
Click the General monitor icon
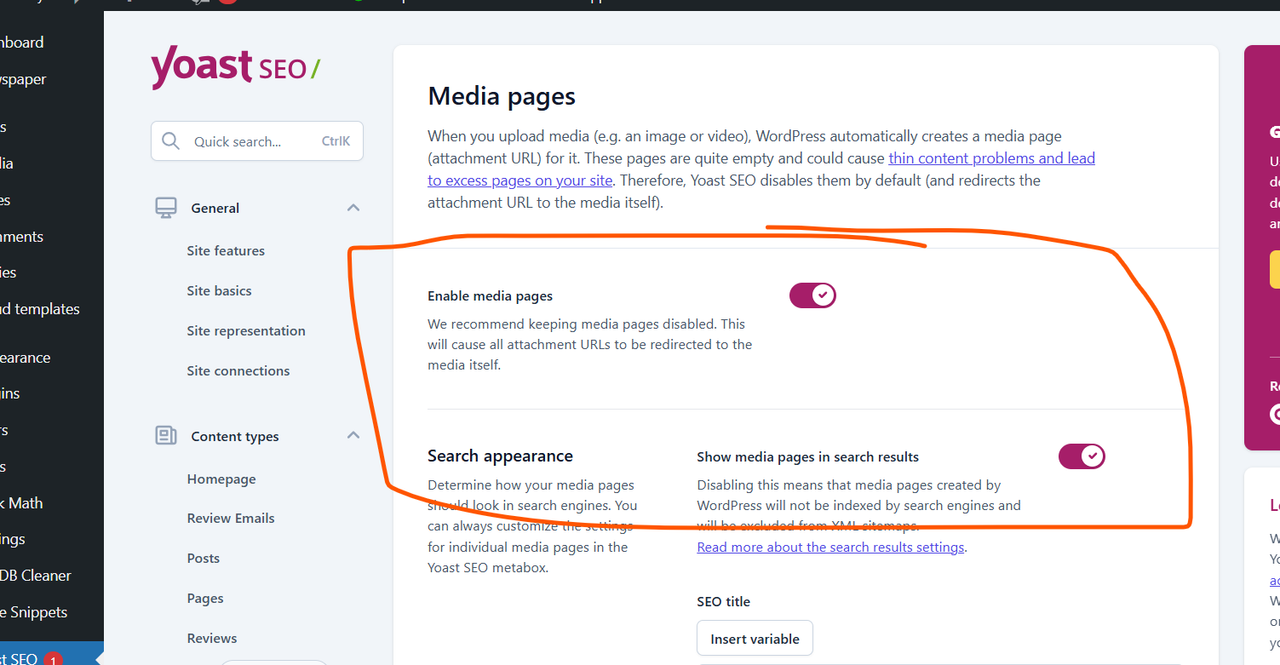[x=166, y=208]
